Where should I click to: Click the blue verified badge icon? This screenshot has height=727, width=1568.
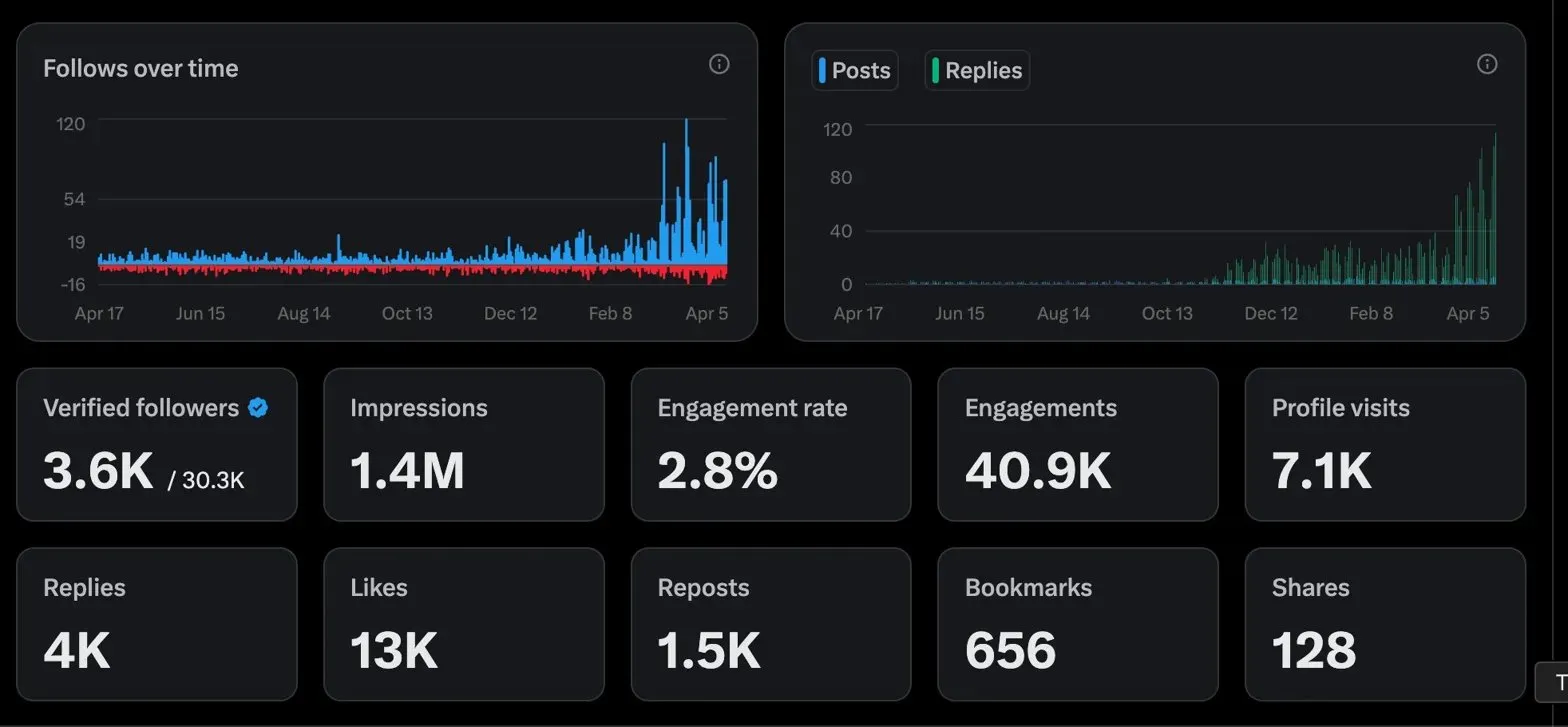258,407
